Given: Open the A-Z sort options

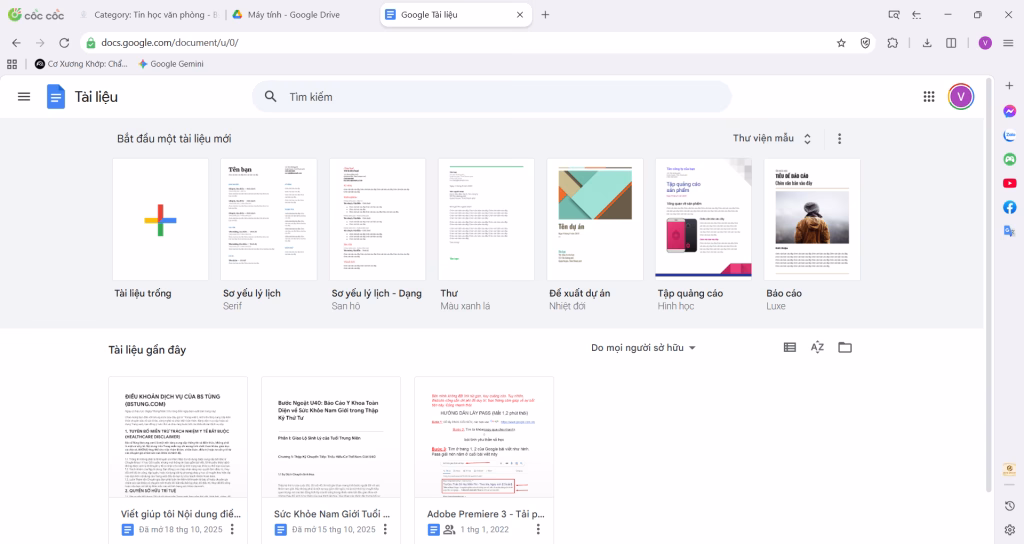Looking at the screenshot, I should pyautogui.click(x=817, y=347).
